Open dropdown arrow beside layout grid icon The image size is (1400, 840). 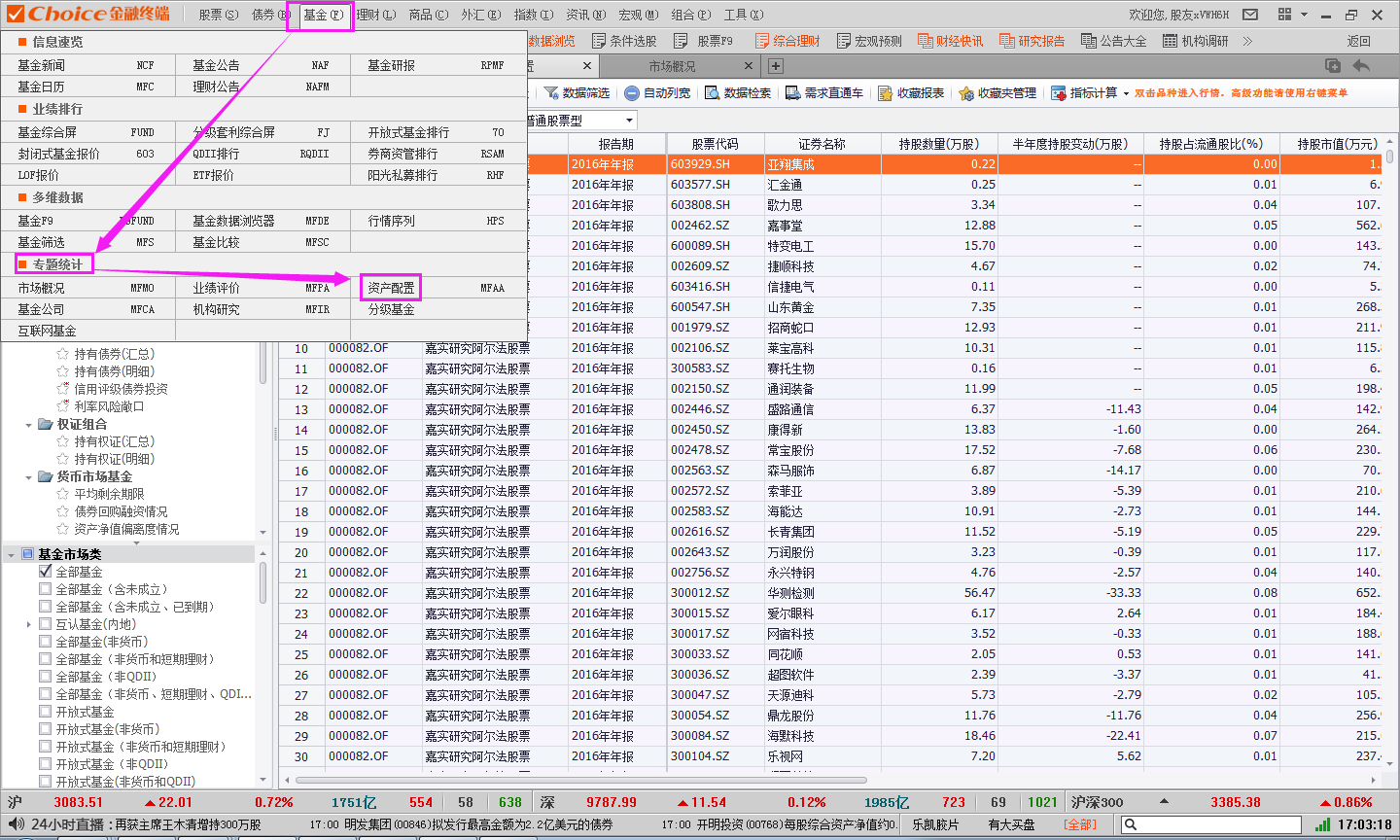1304,15
